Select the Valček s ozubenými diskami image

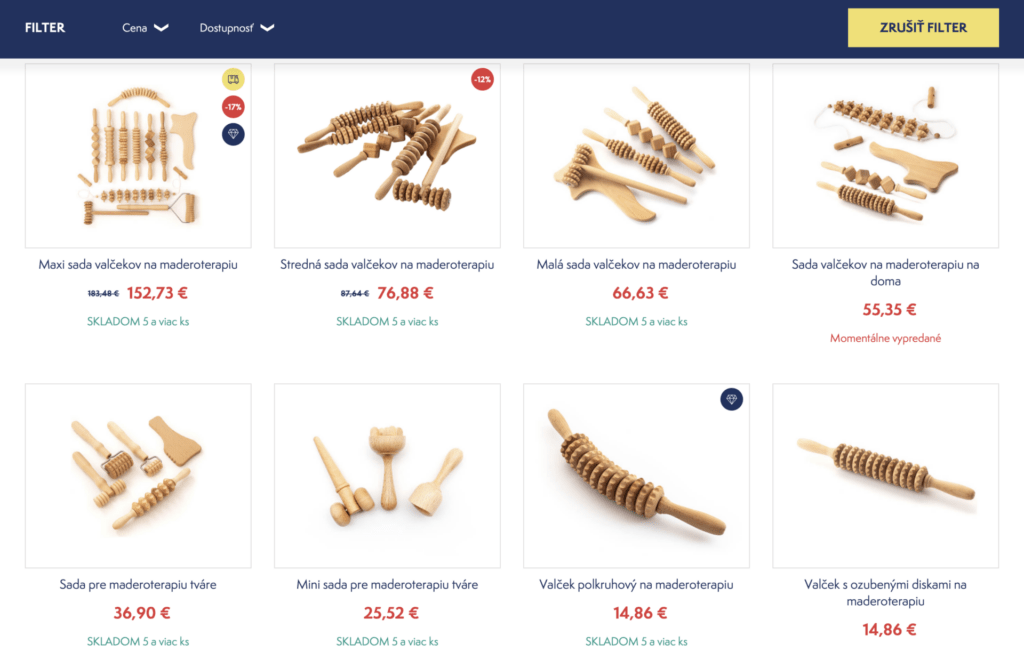pyautogui.click(x=886, y=475)
